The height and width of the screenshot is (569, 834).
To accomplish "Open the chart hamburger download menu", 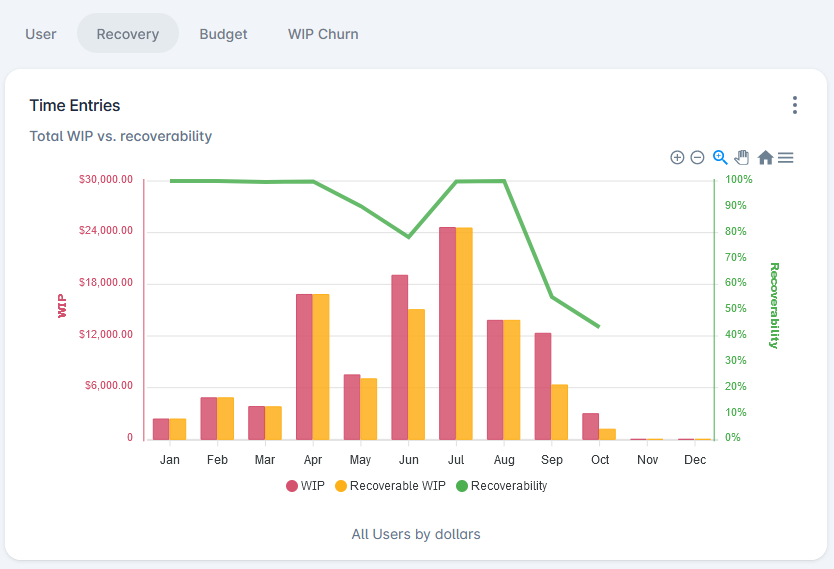I will coord(786,157).
